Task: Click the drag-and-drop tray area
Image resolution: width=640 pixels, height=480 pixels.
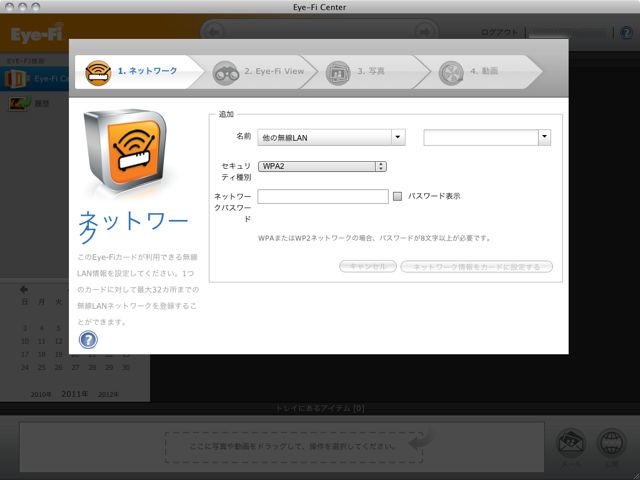Action: 293,447
